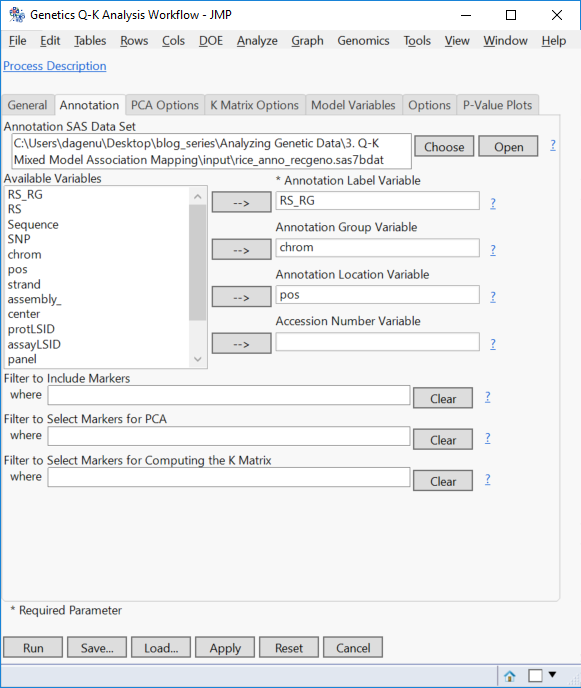The image size is (581, 688).
Task: Open the status bar dropdown arrow
Action: [552, 674]
